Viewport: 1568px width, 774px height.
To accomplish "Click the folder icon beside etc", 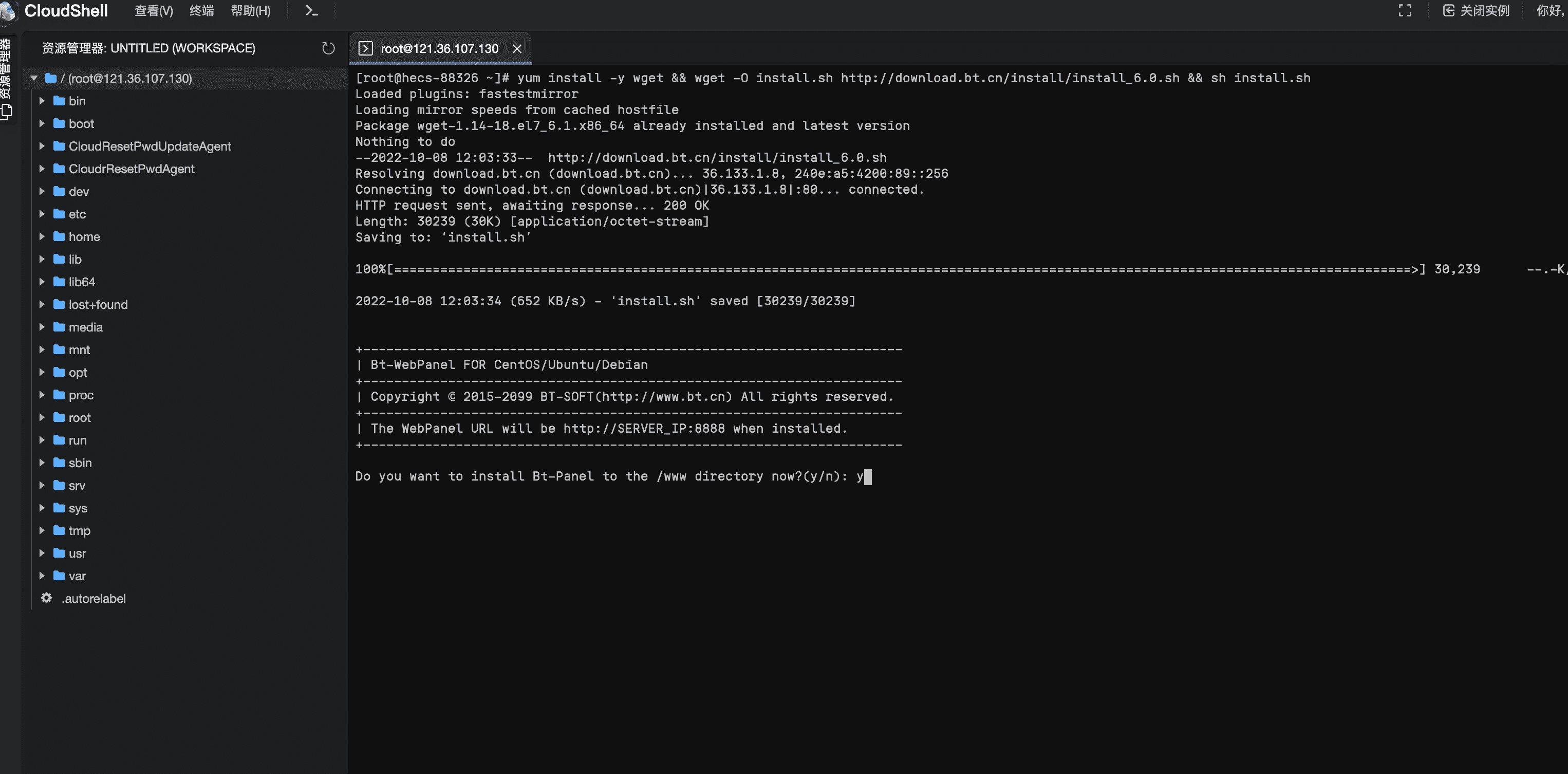I will pos(59,214).
